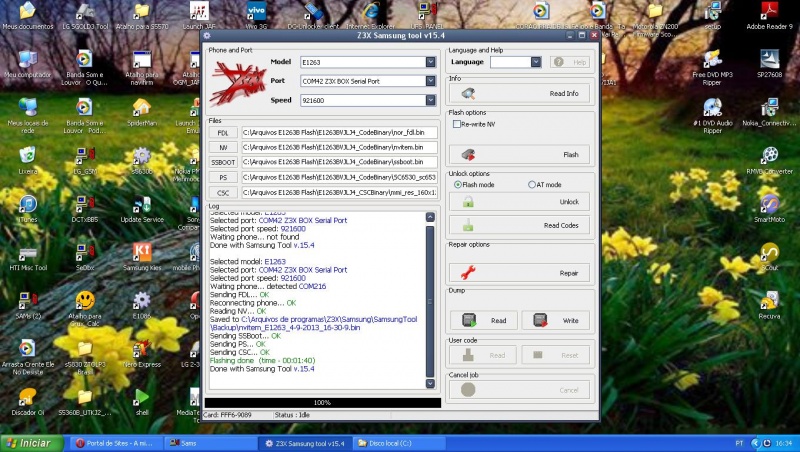Click the FDL file browse button
The width and height of the screenshot is (800, 452).
point(223,133)
